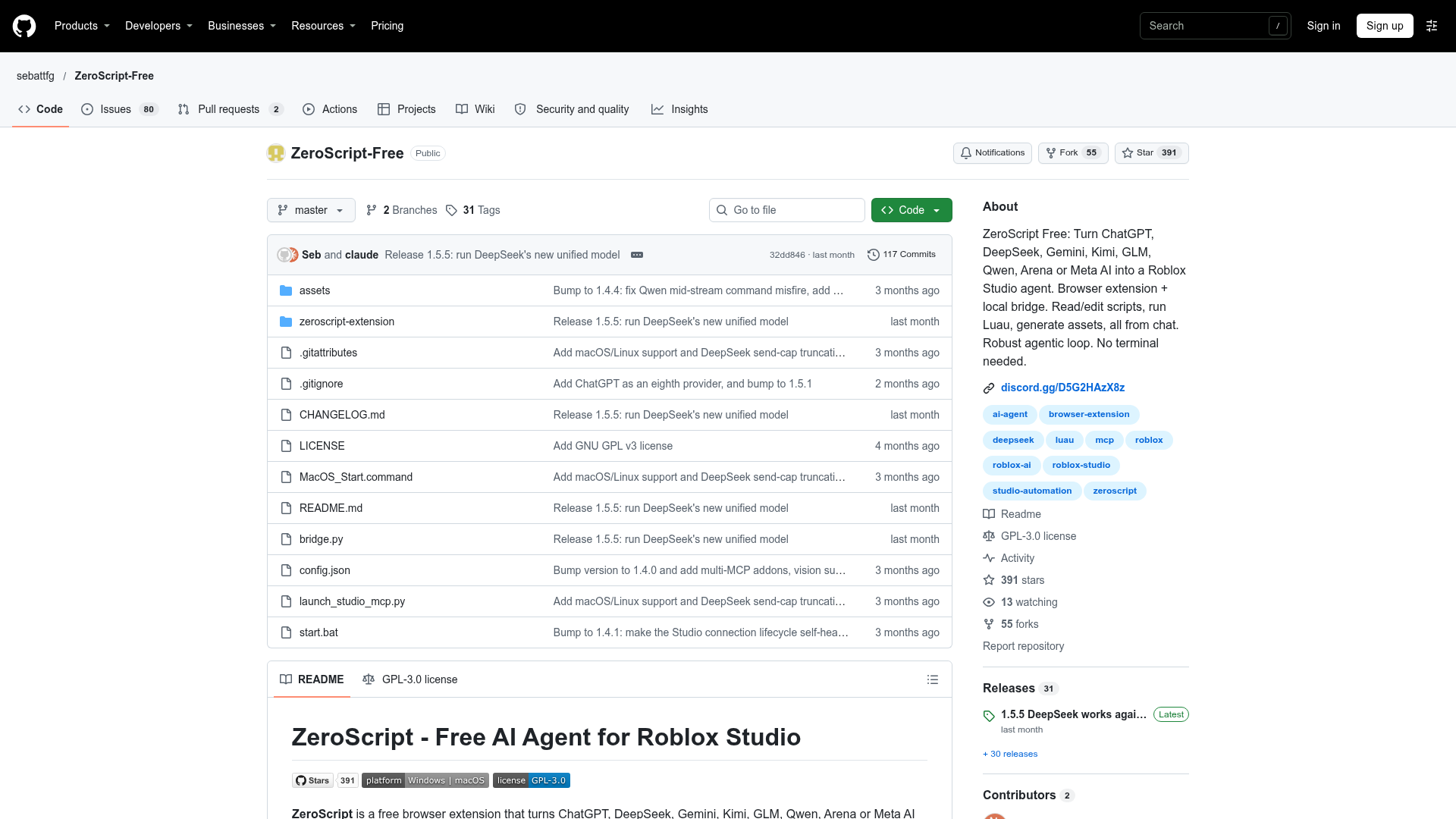1456x819 pixels.
Task: Expand the Resources menu
Action: 323,26
